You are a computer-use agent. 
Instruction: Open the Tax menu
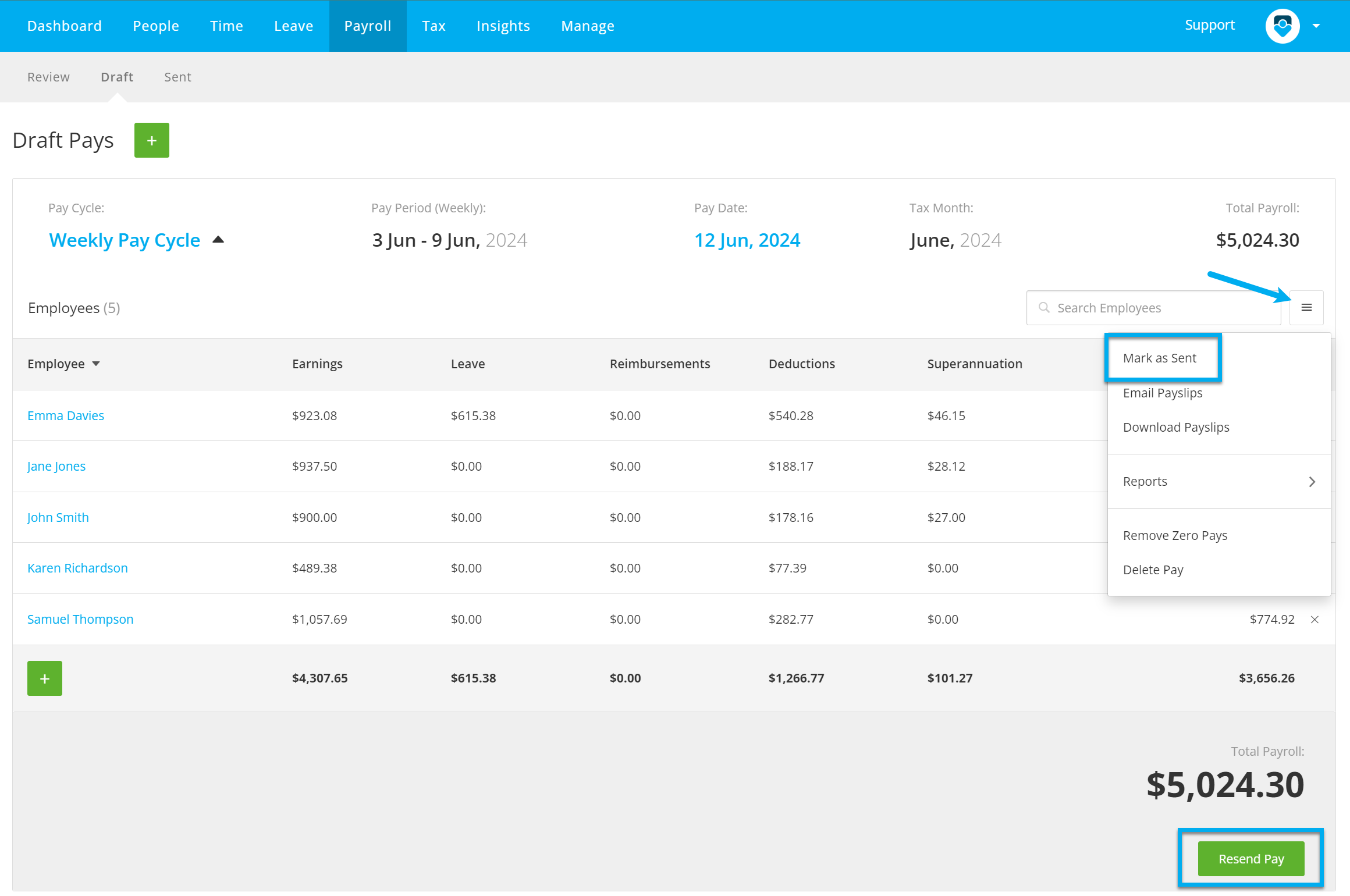434,26
